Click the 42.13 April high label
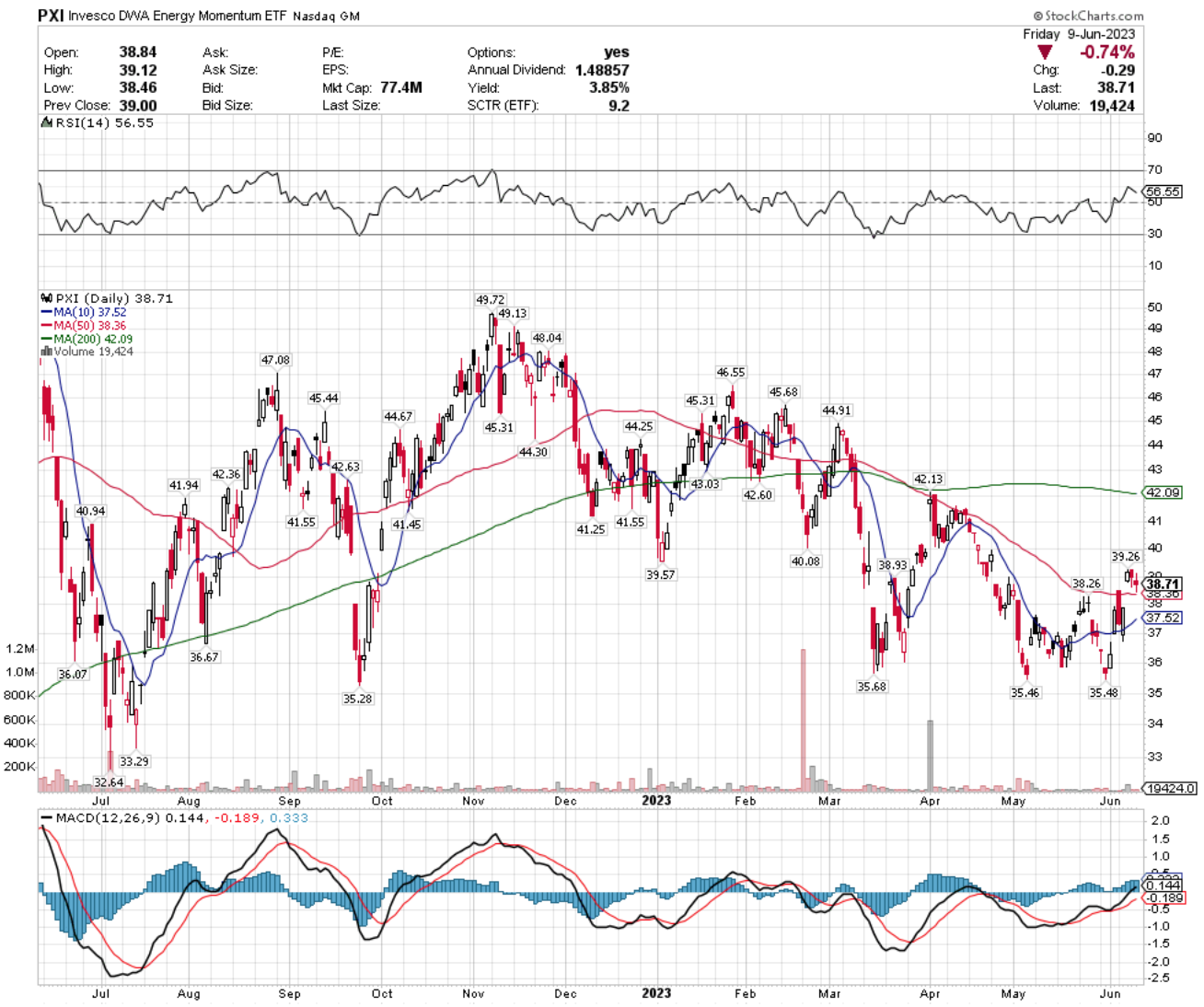 click(928, 479)
